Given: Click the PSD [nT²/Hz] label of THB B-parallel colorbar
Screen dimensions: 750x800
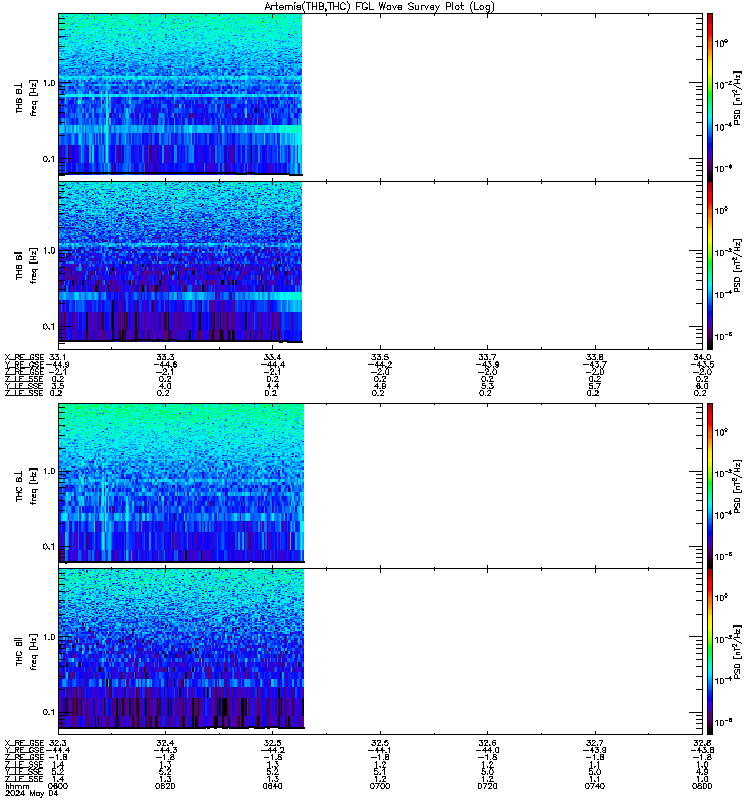Looking at the screenshot, I should (737, 265).
